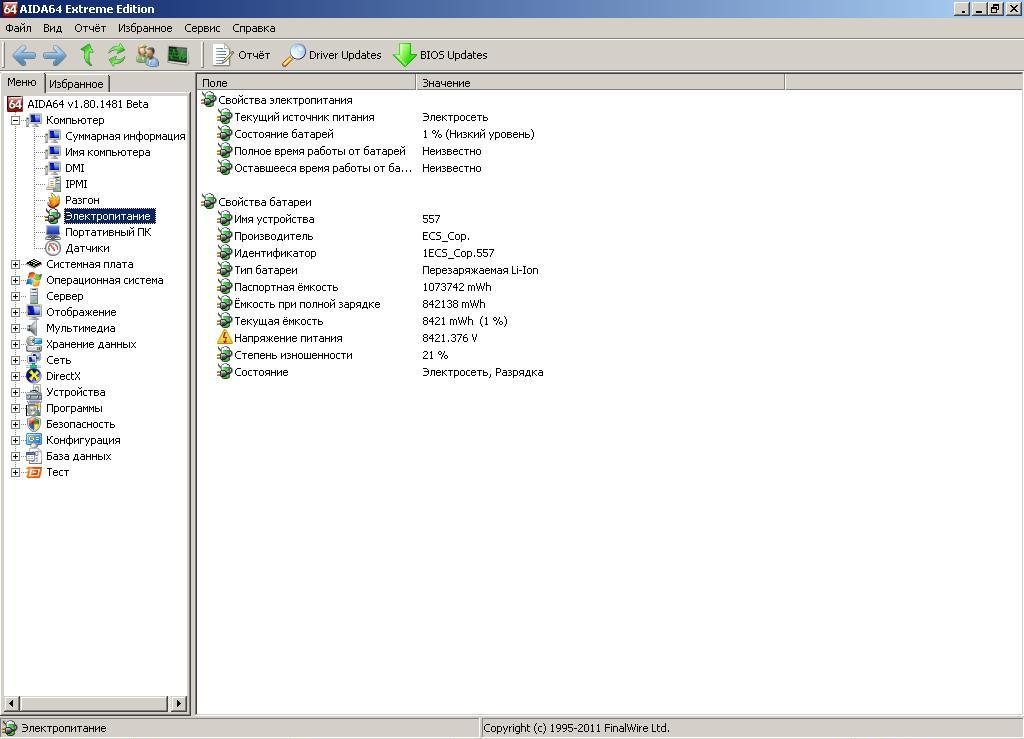The height and width of the screenshot is (739, 1024).
Task: Expand the Хранение данных node
Action: [x=16, y=344]
